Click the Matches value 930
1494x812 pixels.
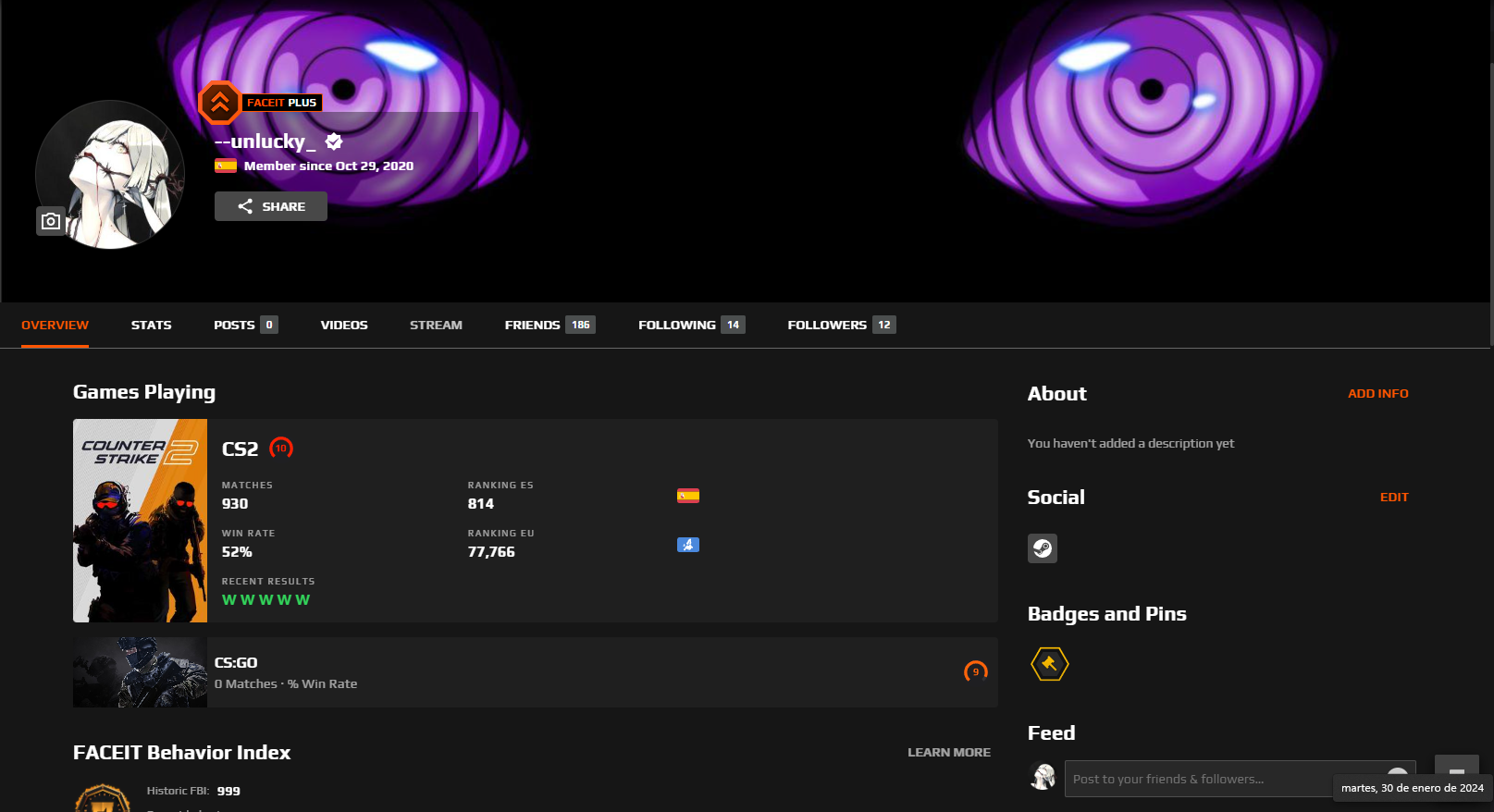pos(235,504)
